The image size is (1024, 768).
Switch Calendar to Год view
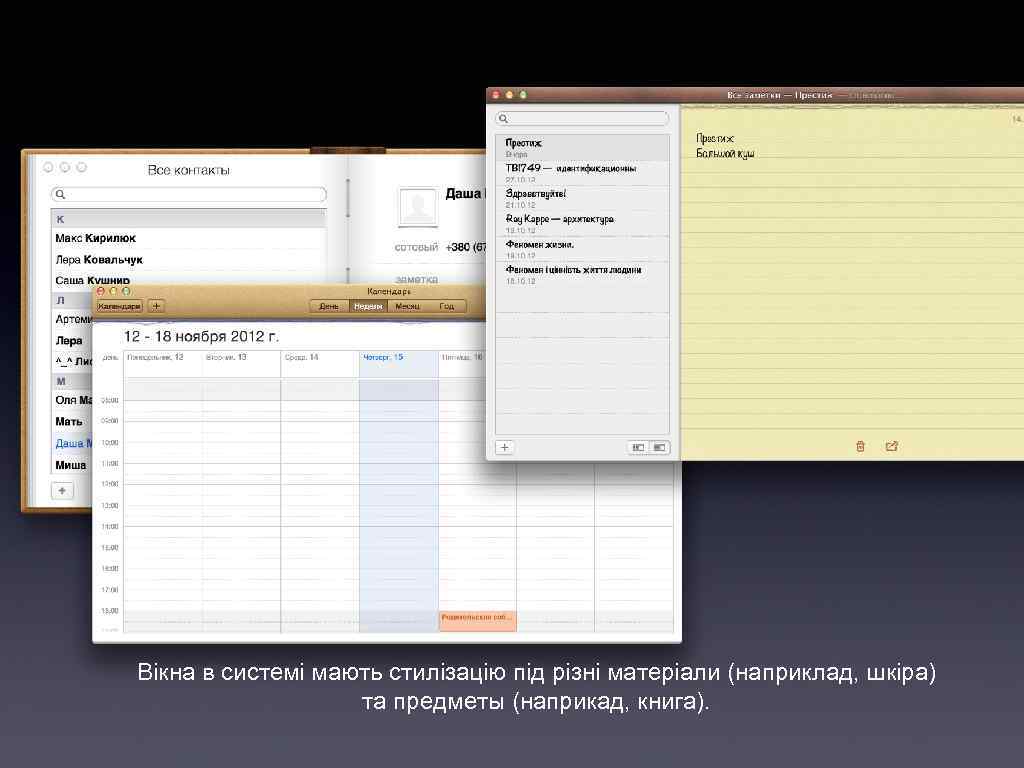click(x=447, y=306)
